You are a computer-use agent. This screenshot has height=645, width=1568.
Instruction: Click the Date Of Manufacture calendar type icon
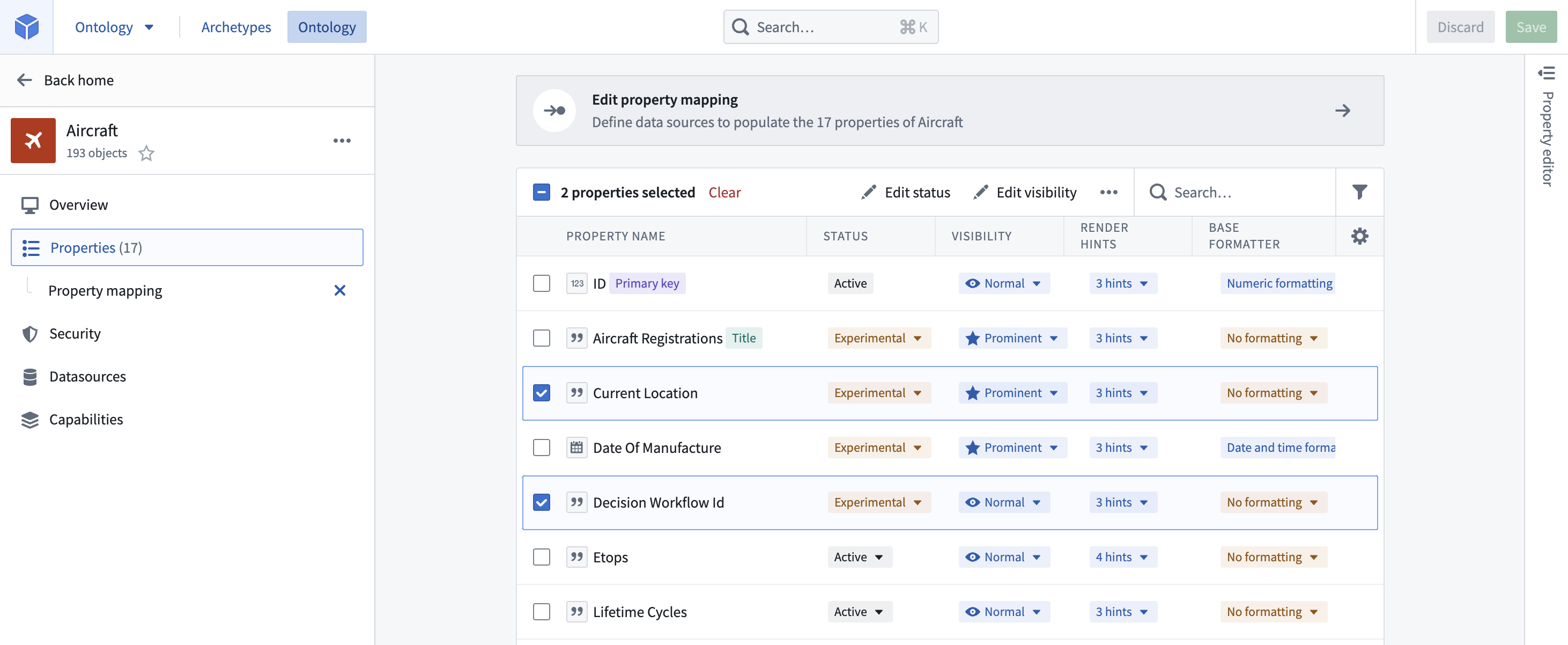pyautogui.click(x=576, y=448)
